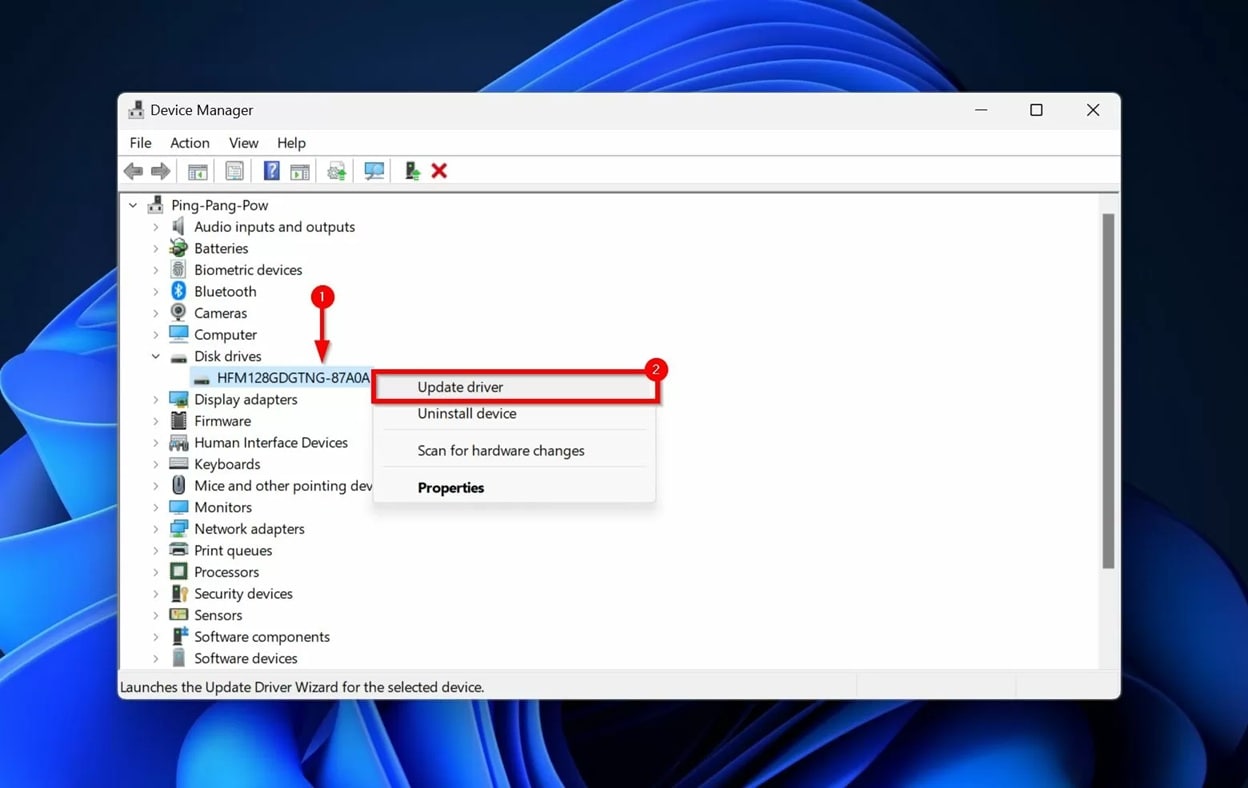
Task: Choose Update driver from context menu
Action: [515, 387]
